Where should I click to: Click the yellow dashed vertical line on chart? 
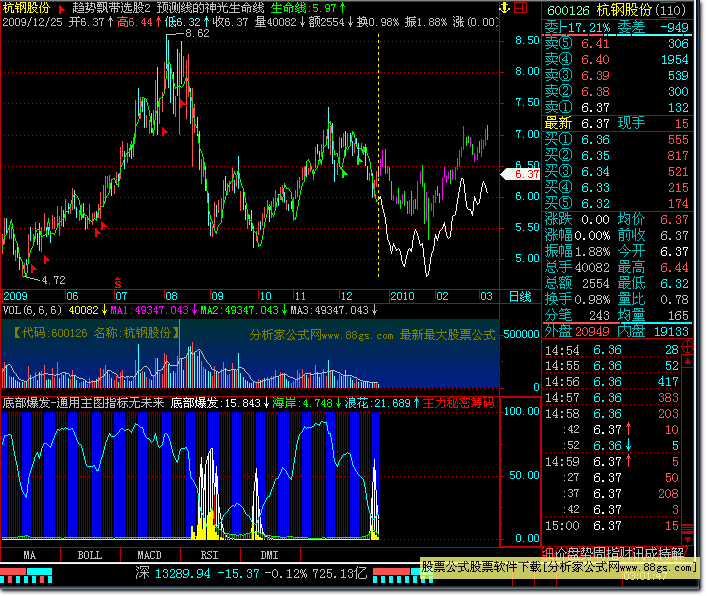pos(379,150)
